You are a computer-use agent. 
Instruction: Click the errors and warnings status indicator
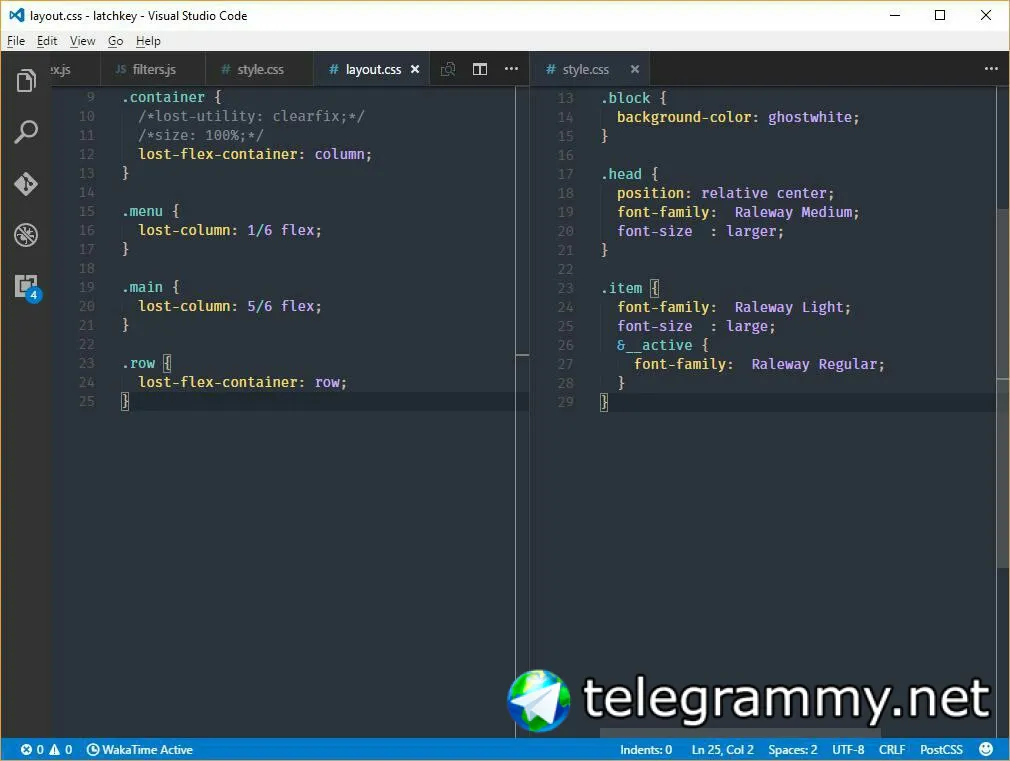pos(46,749)
